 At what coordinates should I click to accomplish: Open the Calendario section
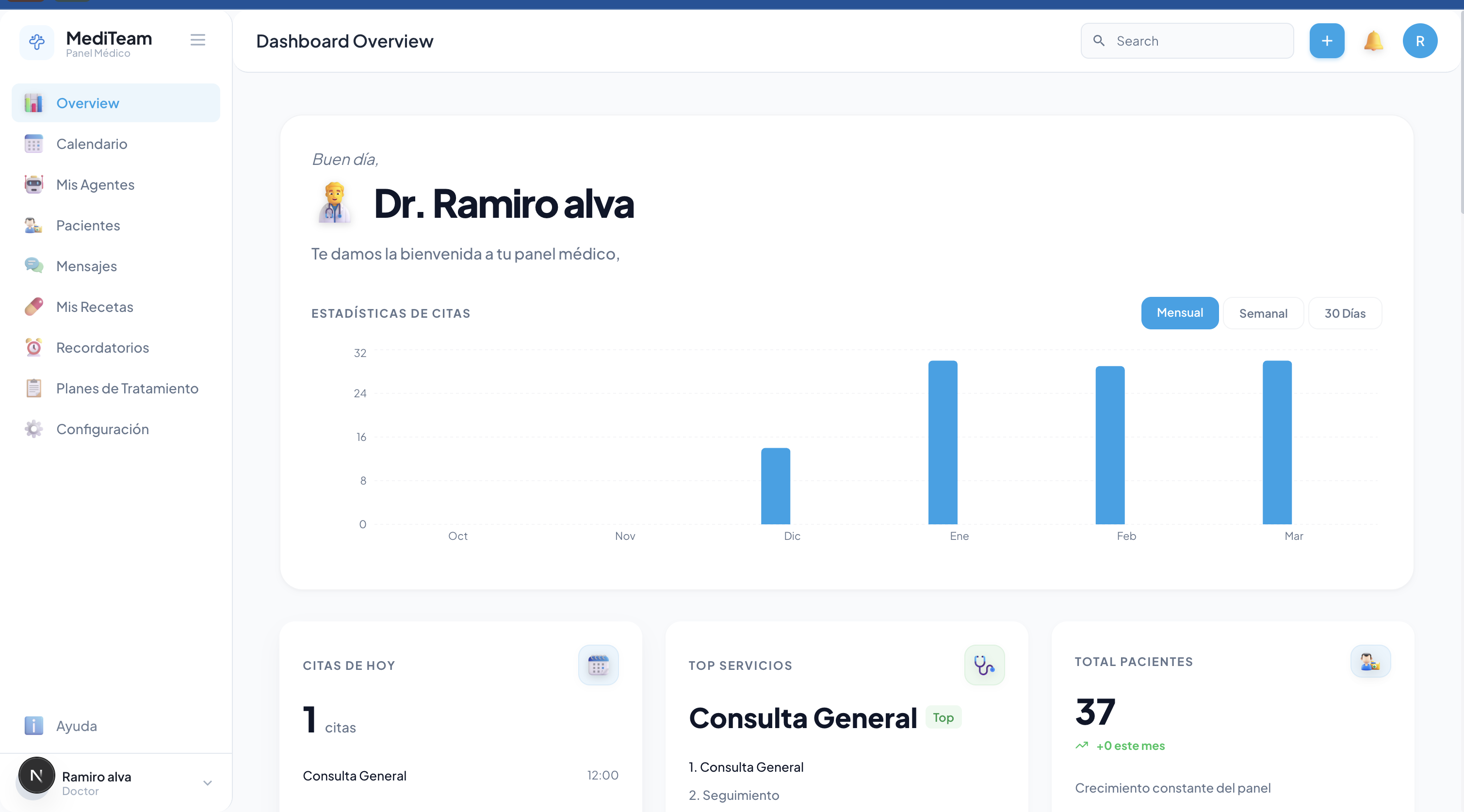tap(92, 144)
